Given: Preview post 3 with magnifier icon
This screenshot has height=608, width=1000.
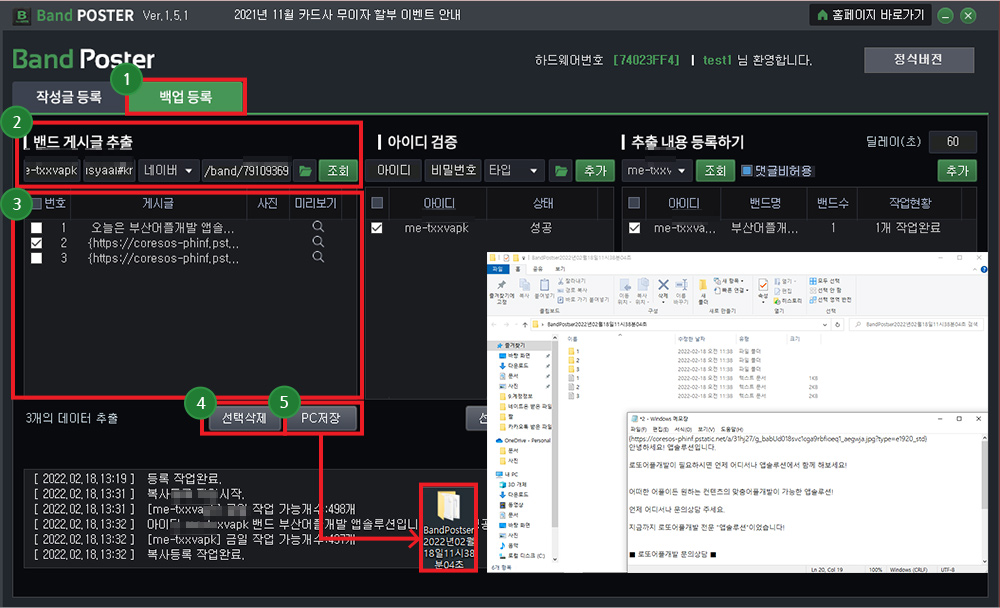Looking at the screenshot, I should coord(318,257).
